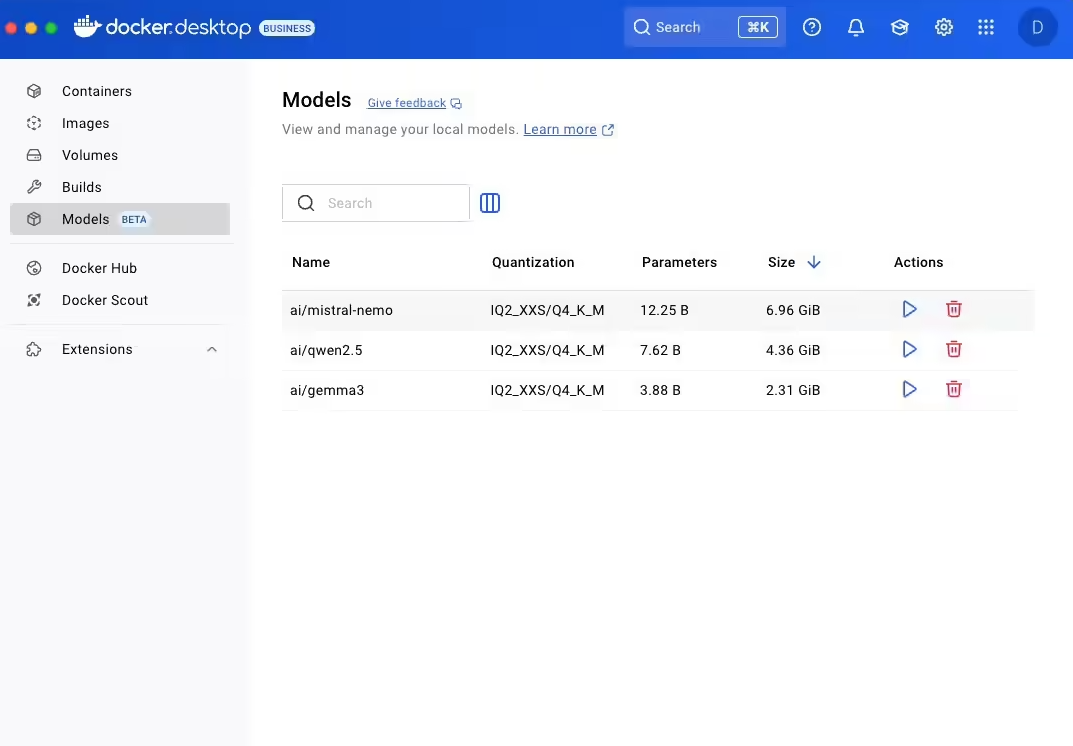Viewport: 1073px width, 746px height.
Task: Sort by the Quantization column header
Action: tap(533, 262)
